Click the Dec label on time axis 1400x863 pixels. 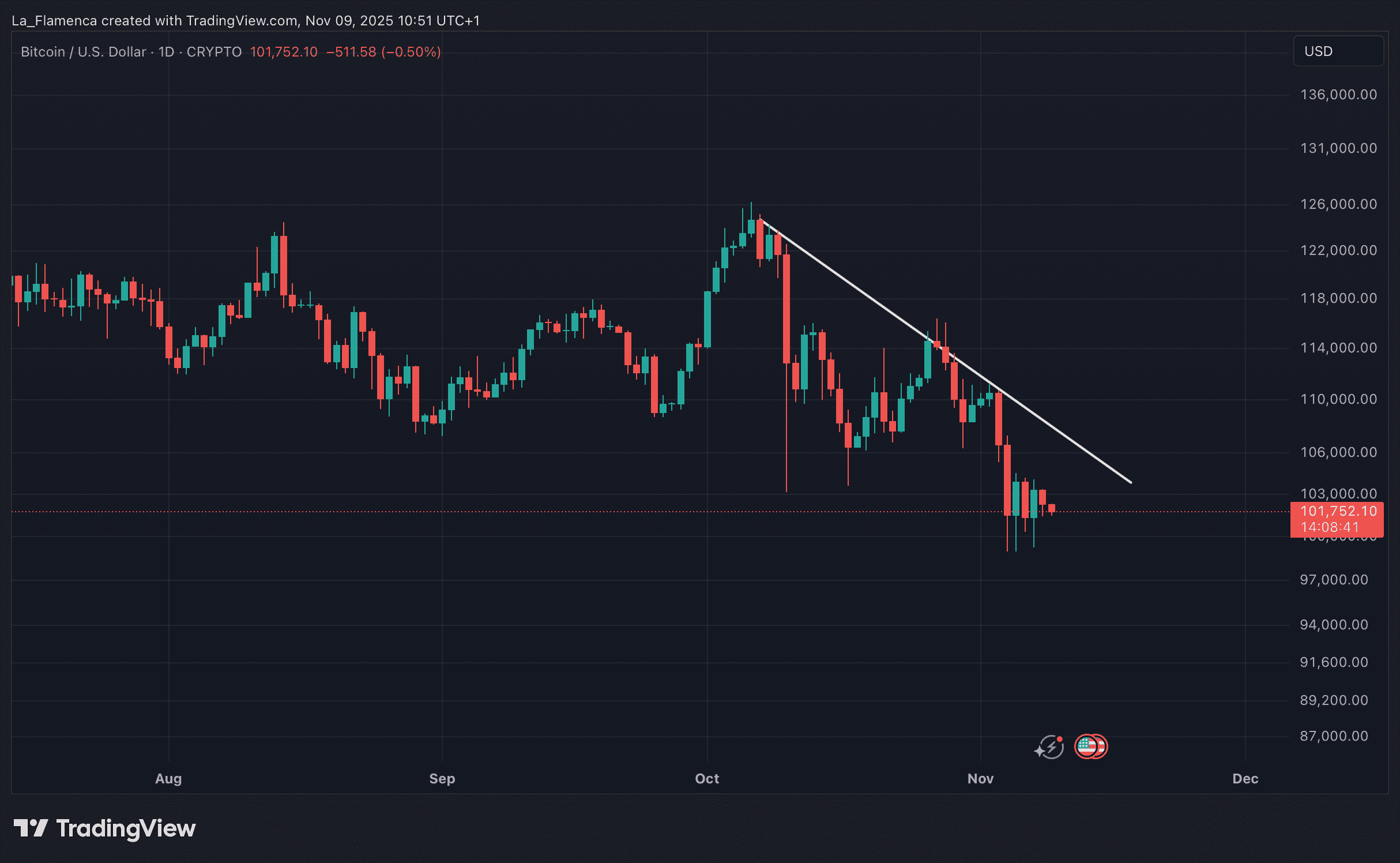[1245, 779]
